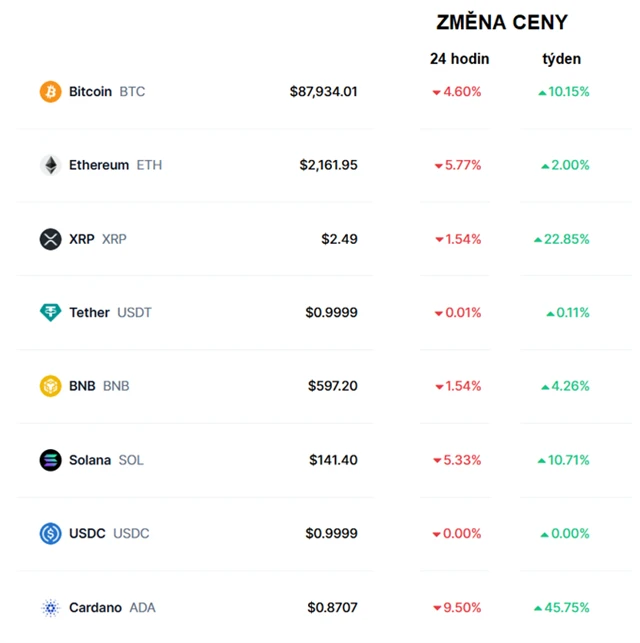Click the USDC blue logo icon

click(x=50, y=534)
